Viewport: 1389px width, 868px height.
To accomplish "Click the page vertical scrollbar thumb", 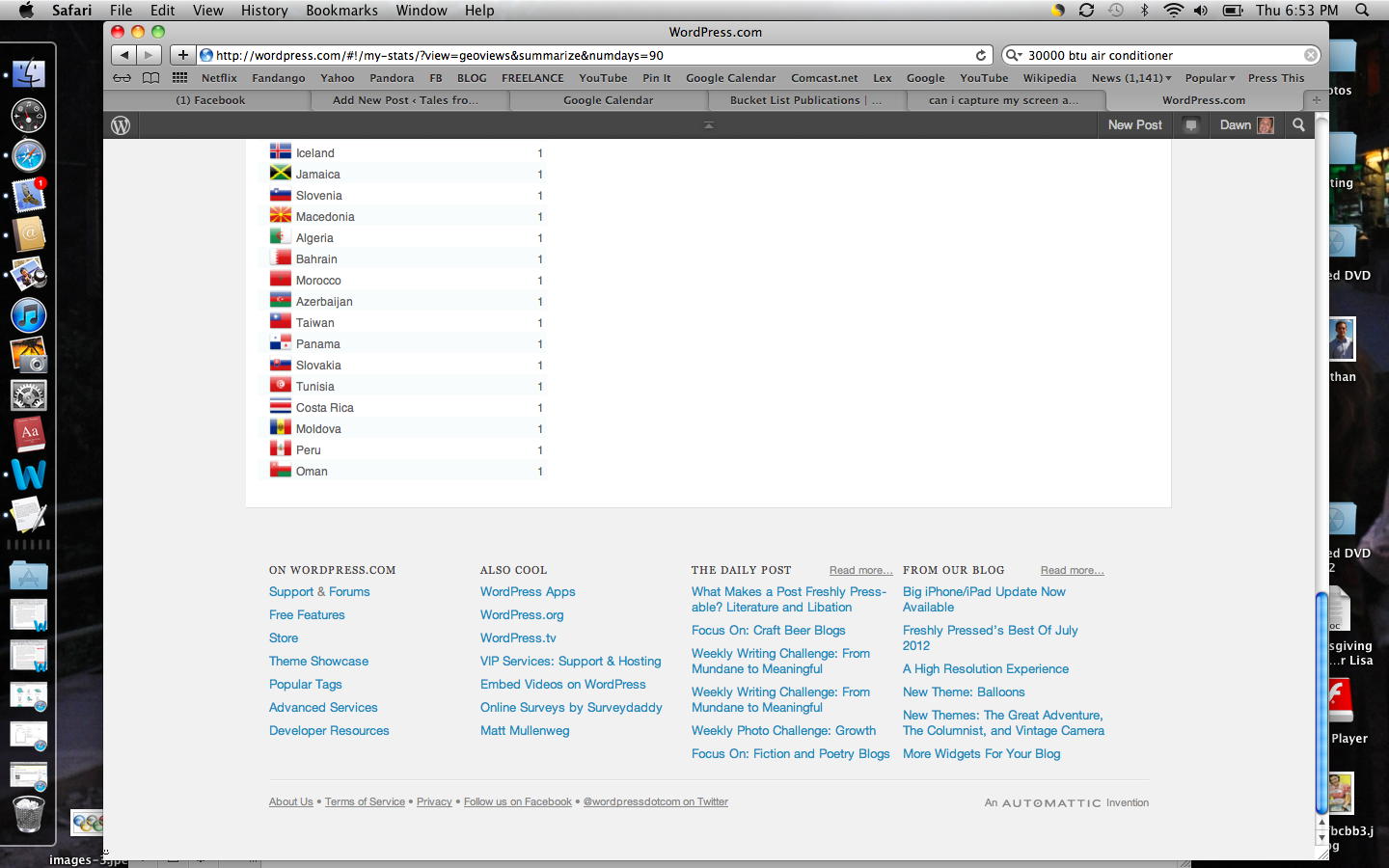I will click(x=1321, y=704).
